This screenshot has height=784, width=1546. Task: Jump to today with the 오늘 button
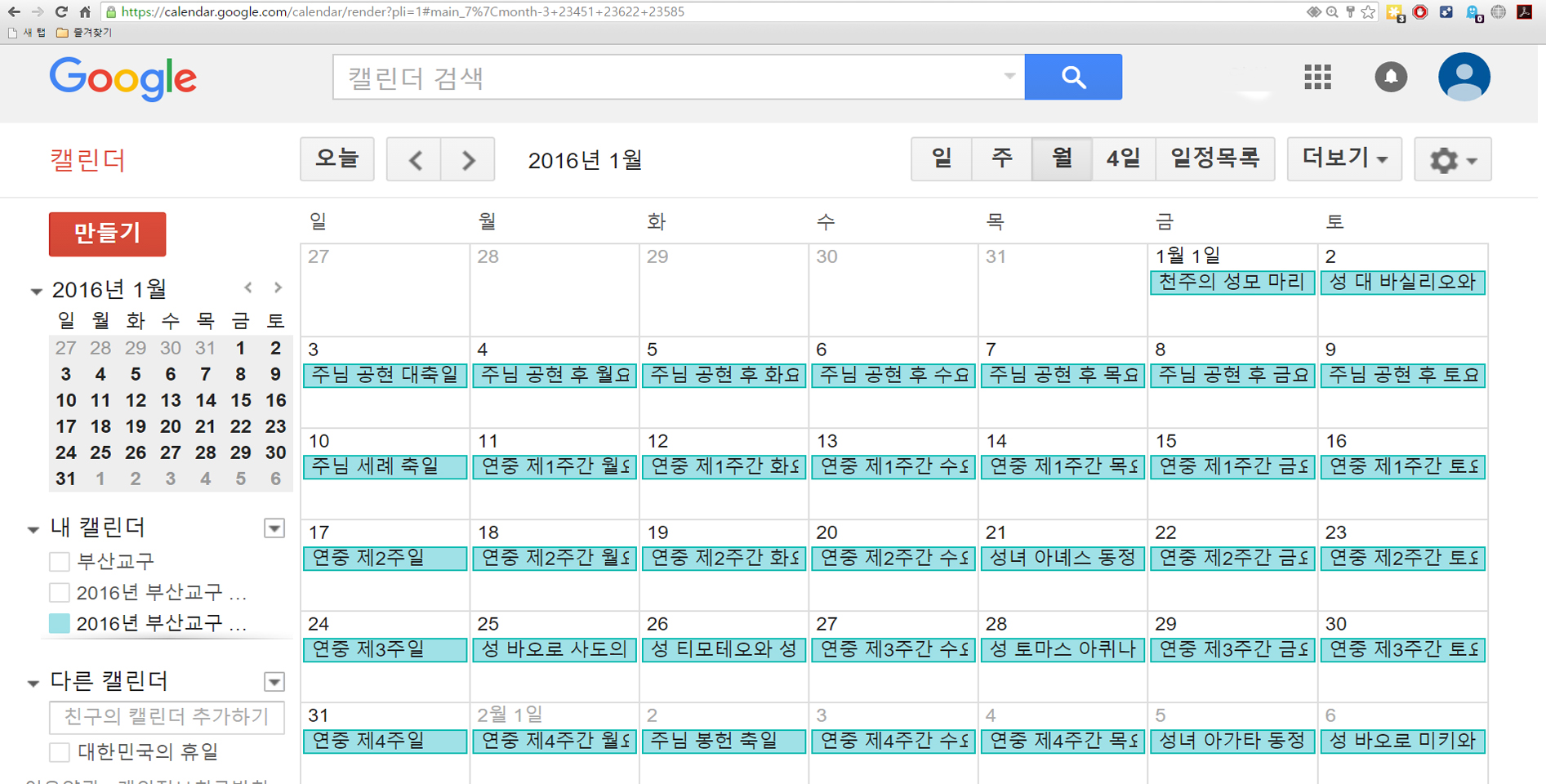[x=336, y=158]
